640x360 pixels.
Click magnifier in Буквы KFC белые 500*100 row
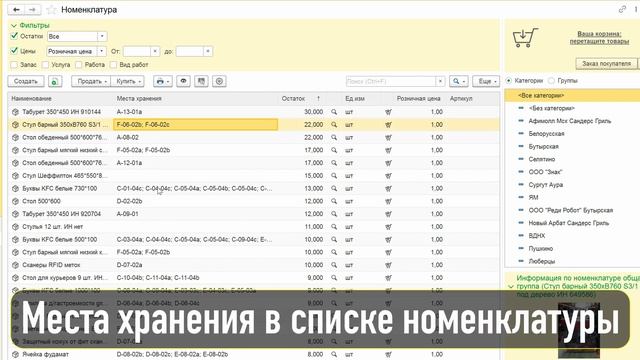pos(334,240)
